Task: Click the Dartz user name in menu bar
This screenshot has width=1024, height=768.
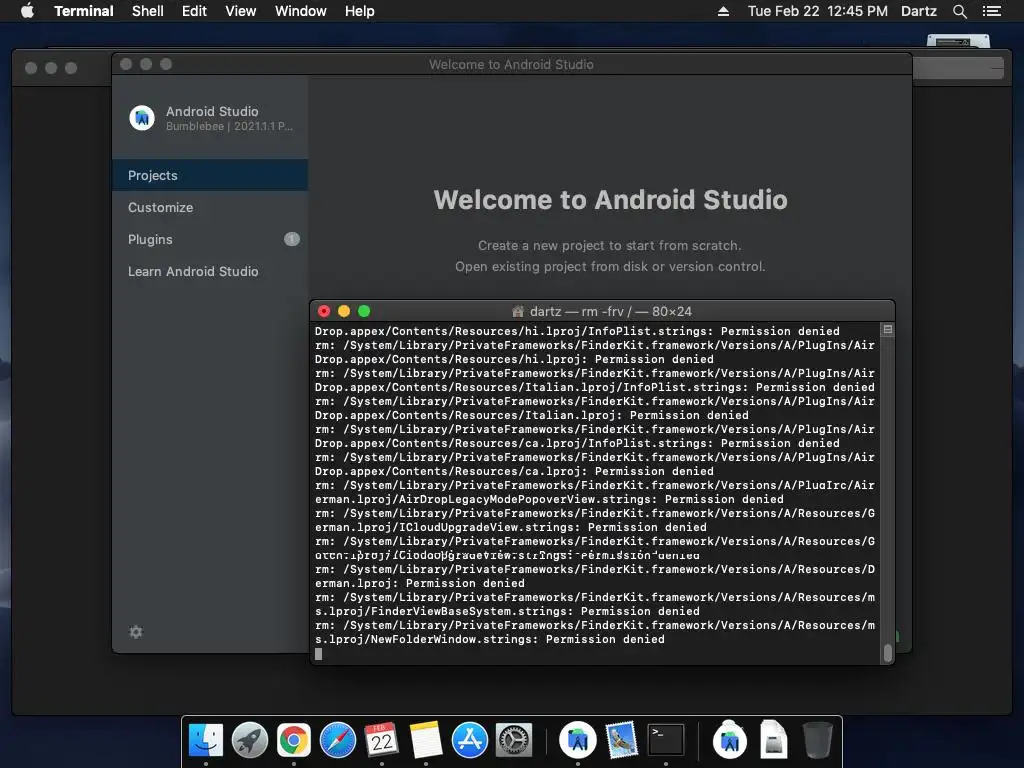Action: click(918, 11)
